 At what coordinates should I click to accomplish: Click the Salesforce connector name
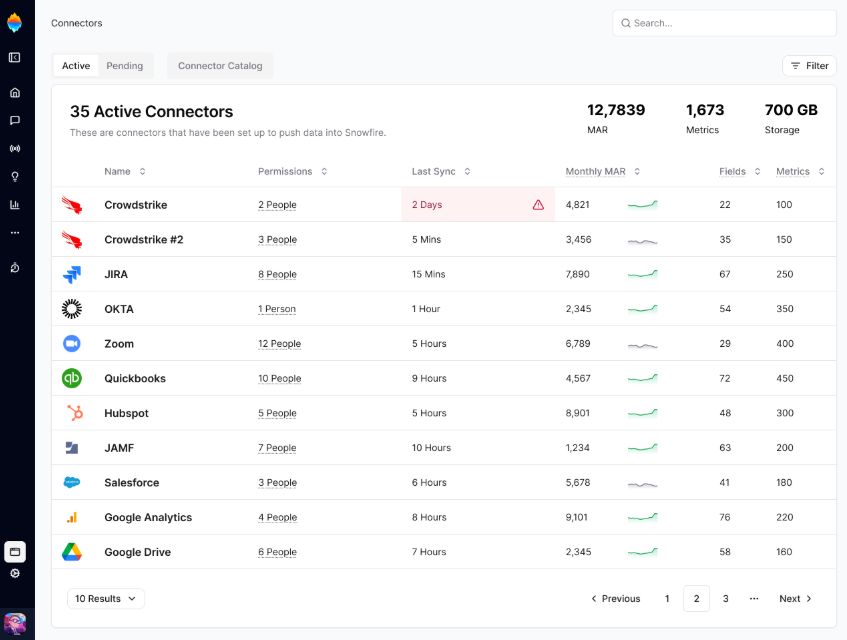point(132,483)
